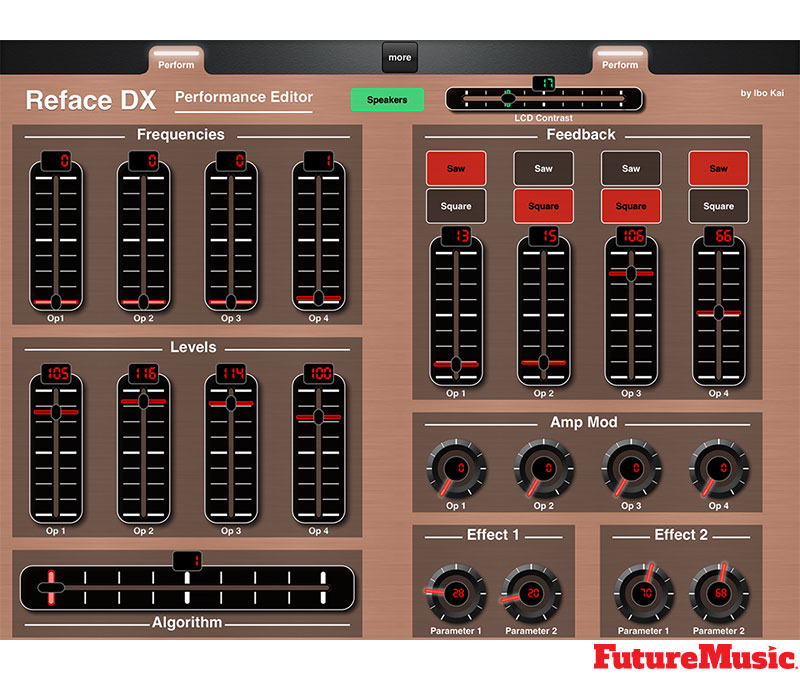The width and height of the screenshot is (800, 680).
Task: Click the Reface DX logo text
Action: click(91, 100)
